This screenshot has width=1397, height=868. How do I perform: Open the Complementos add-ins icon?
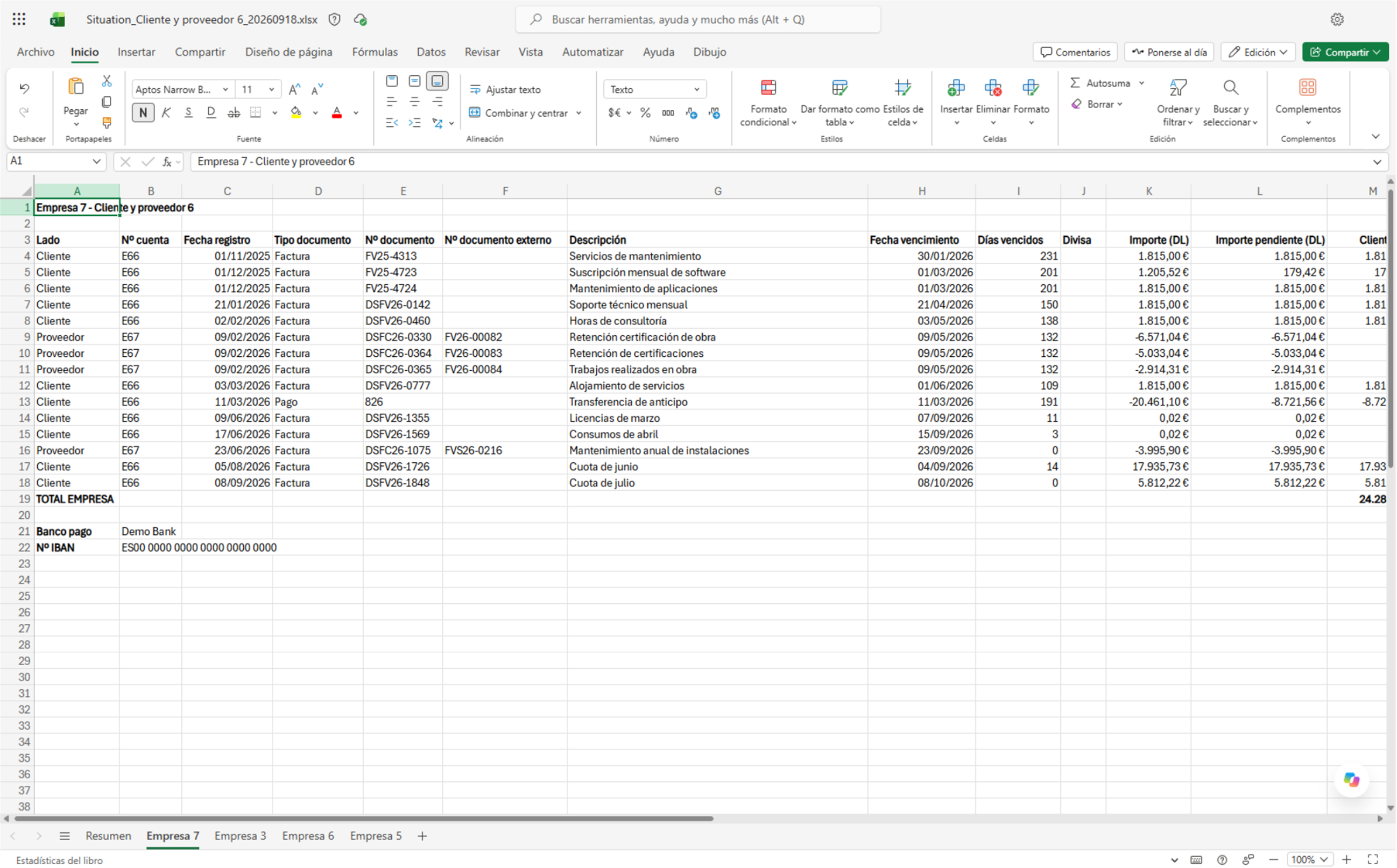click(1308, 88)
